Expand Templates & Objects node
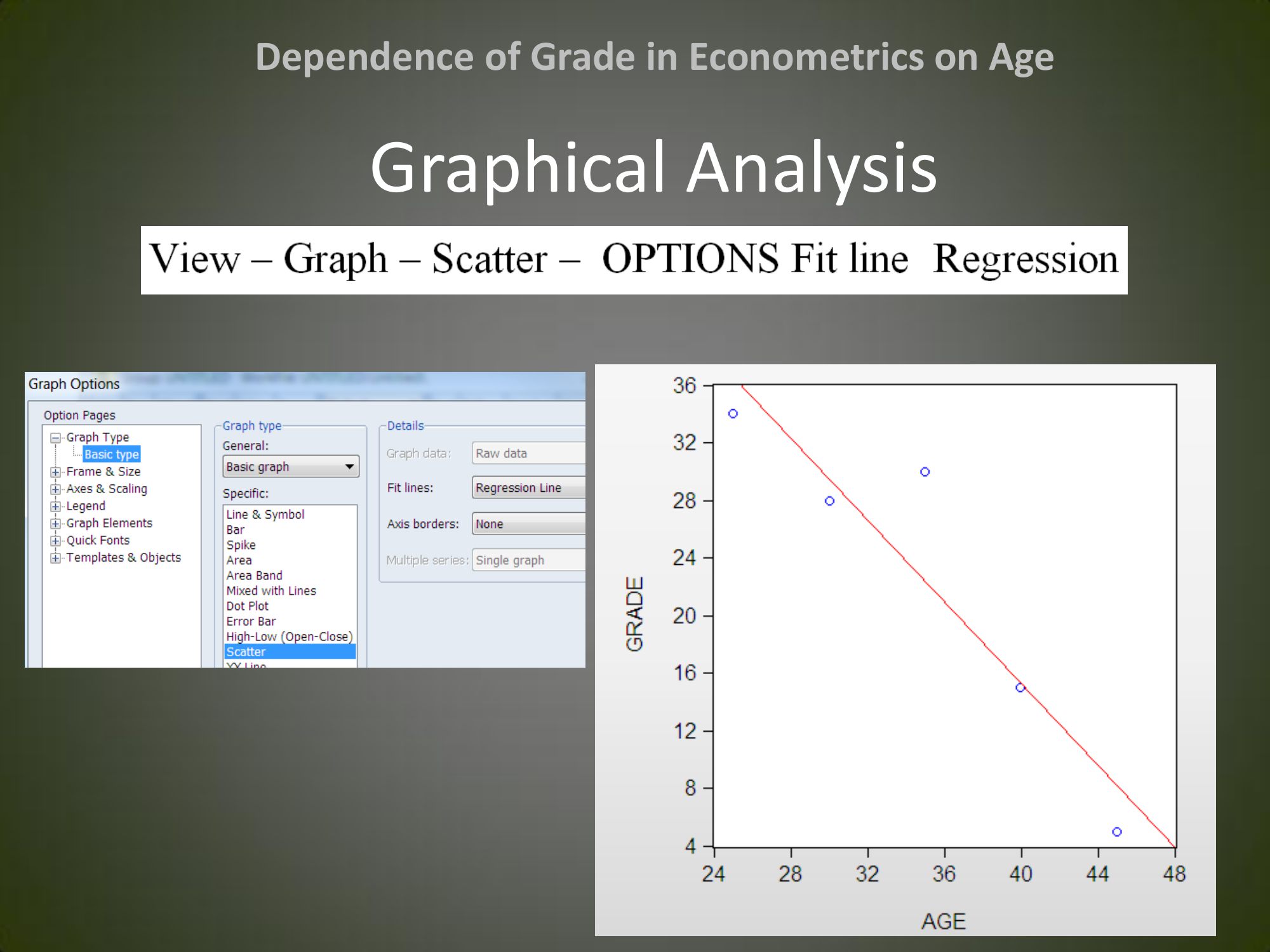Viewport: 1270px width, 952px height. coord(56,558)
